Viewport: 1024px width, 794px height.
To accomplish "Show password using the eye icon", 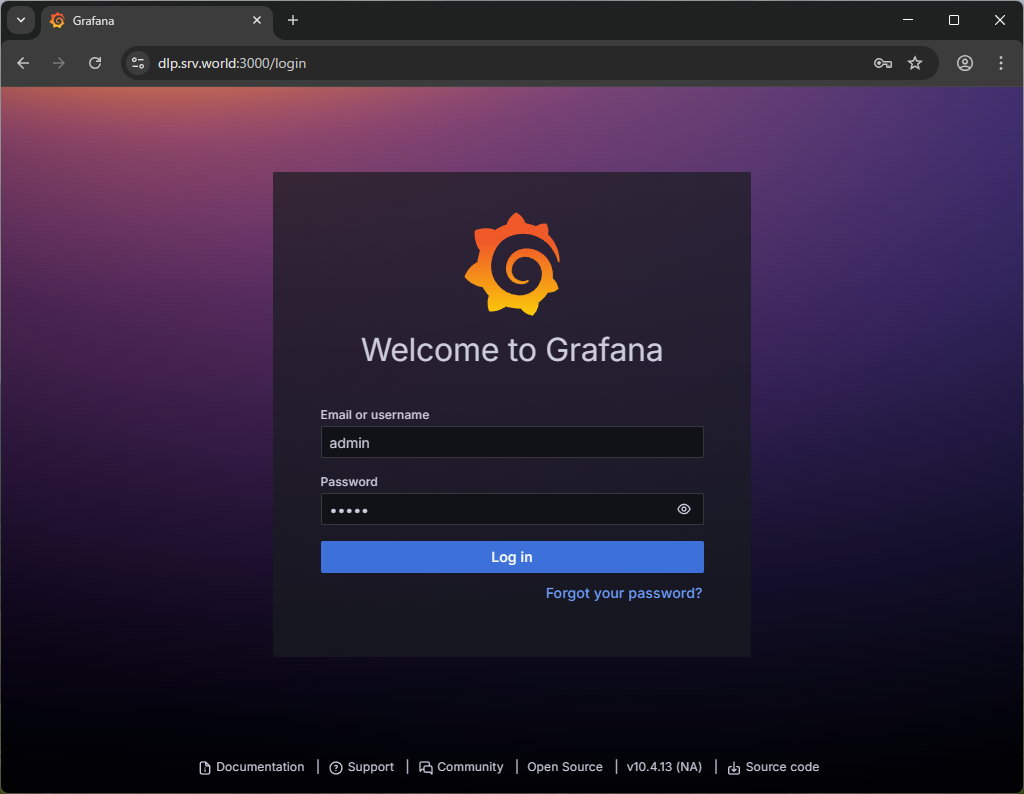I will pos(684,509).
